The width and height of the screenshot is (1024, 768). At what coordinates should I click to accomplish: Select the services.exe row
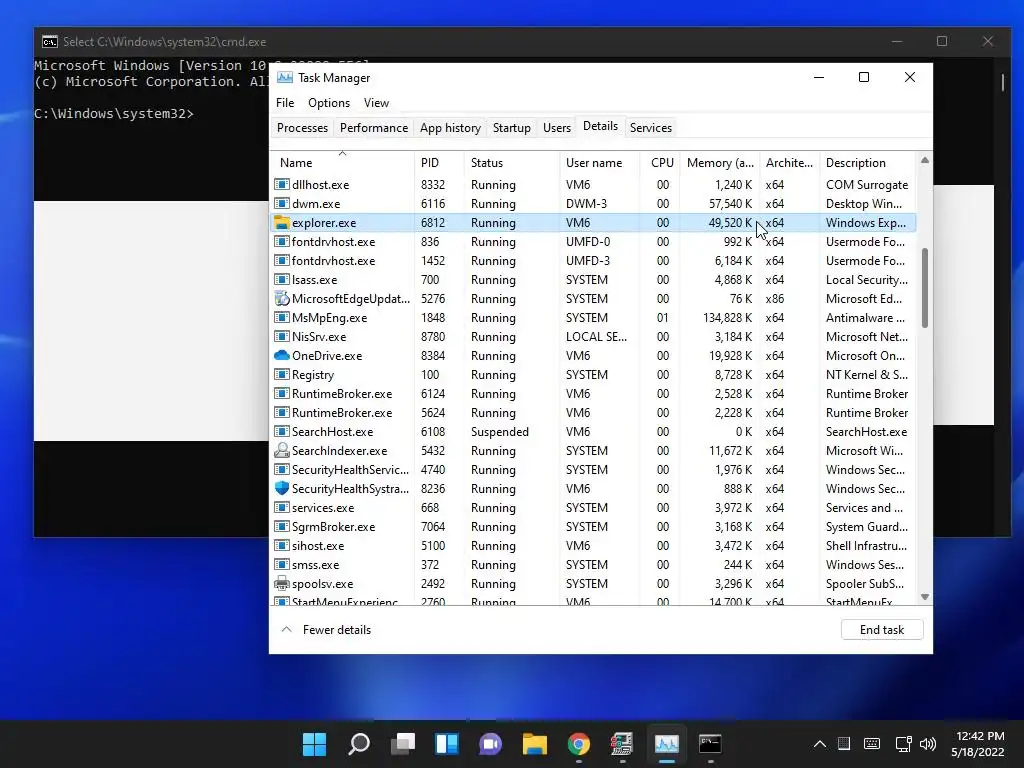pos(593,507)
